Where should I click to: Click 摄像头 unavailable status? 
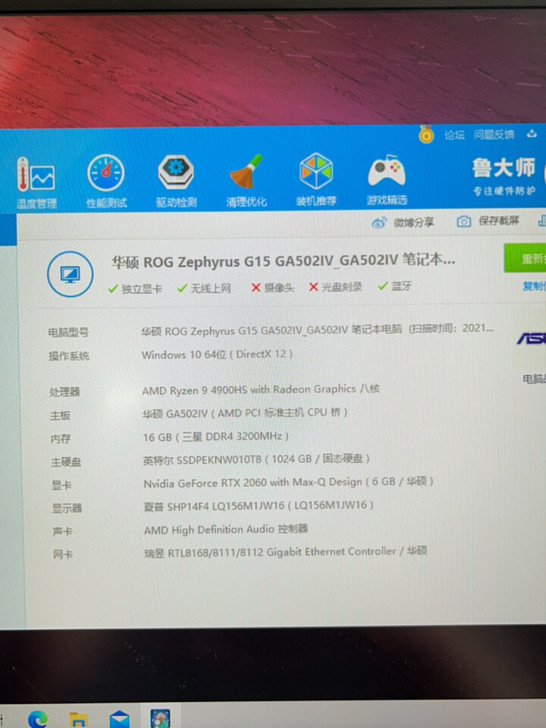click(x=273, y=288)
